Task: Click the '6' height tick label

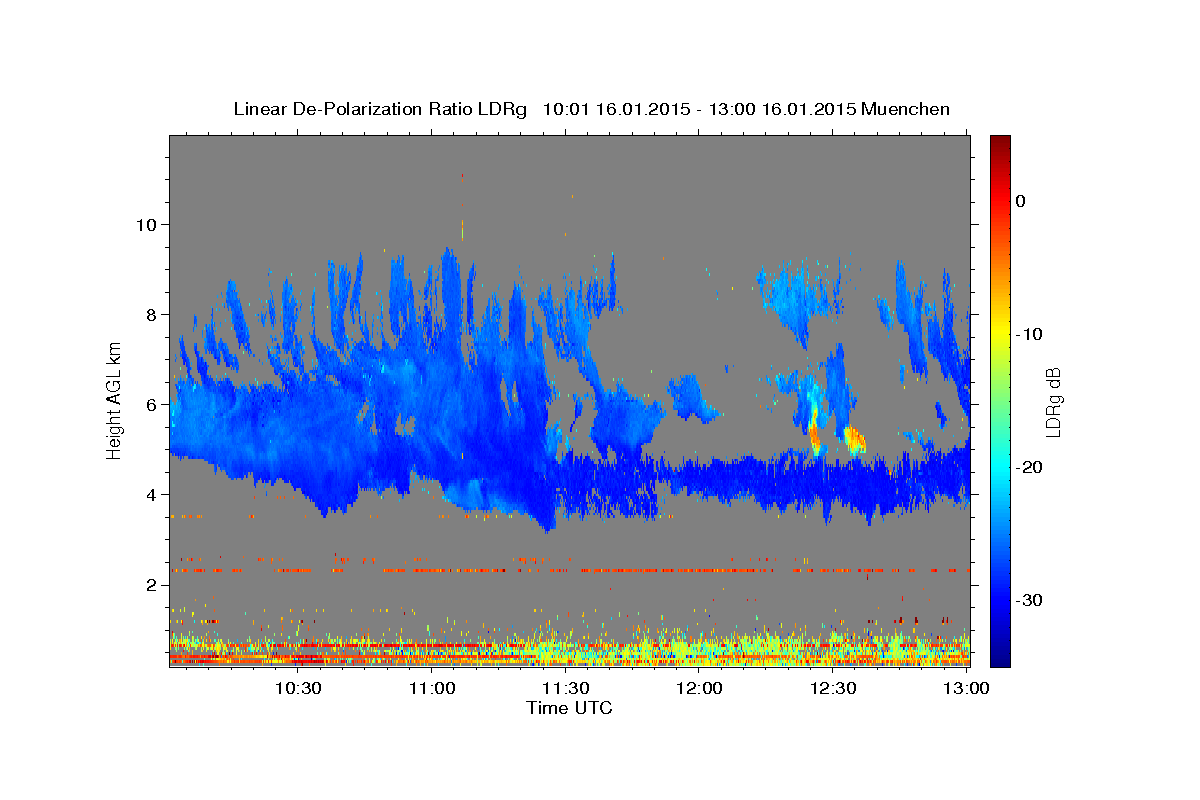Action: point(151,404)
